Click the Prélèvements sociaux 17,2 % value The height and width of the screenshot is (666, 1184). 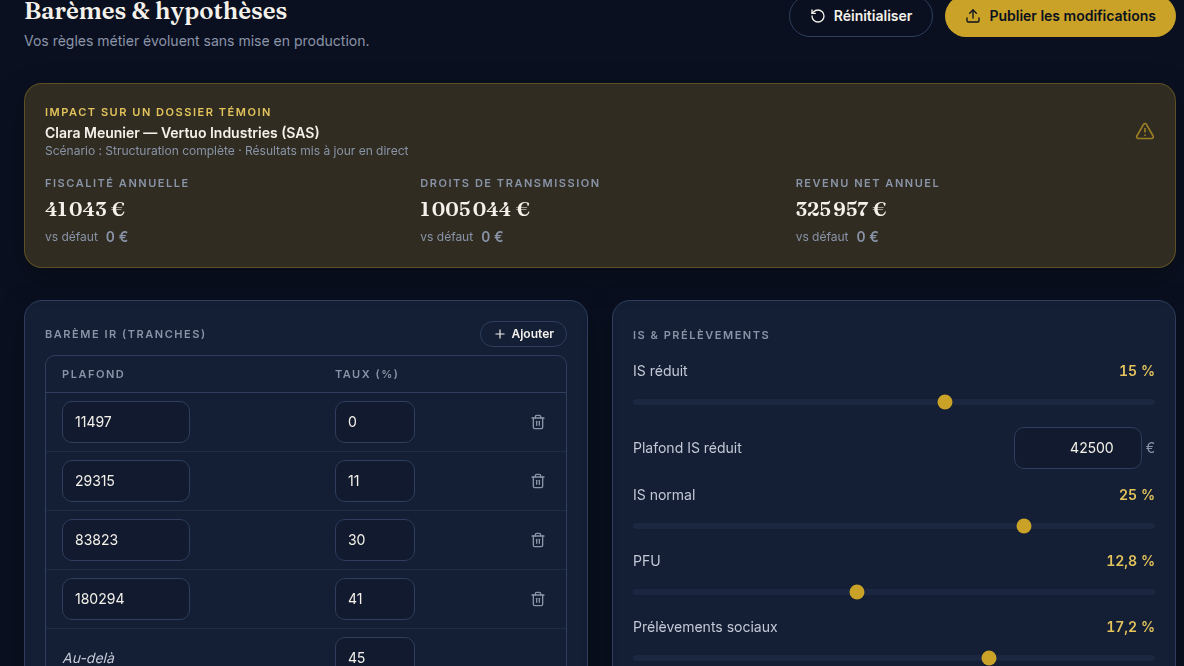(1130, 627)
